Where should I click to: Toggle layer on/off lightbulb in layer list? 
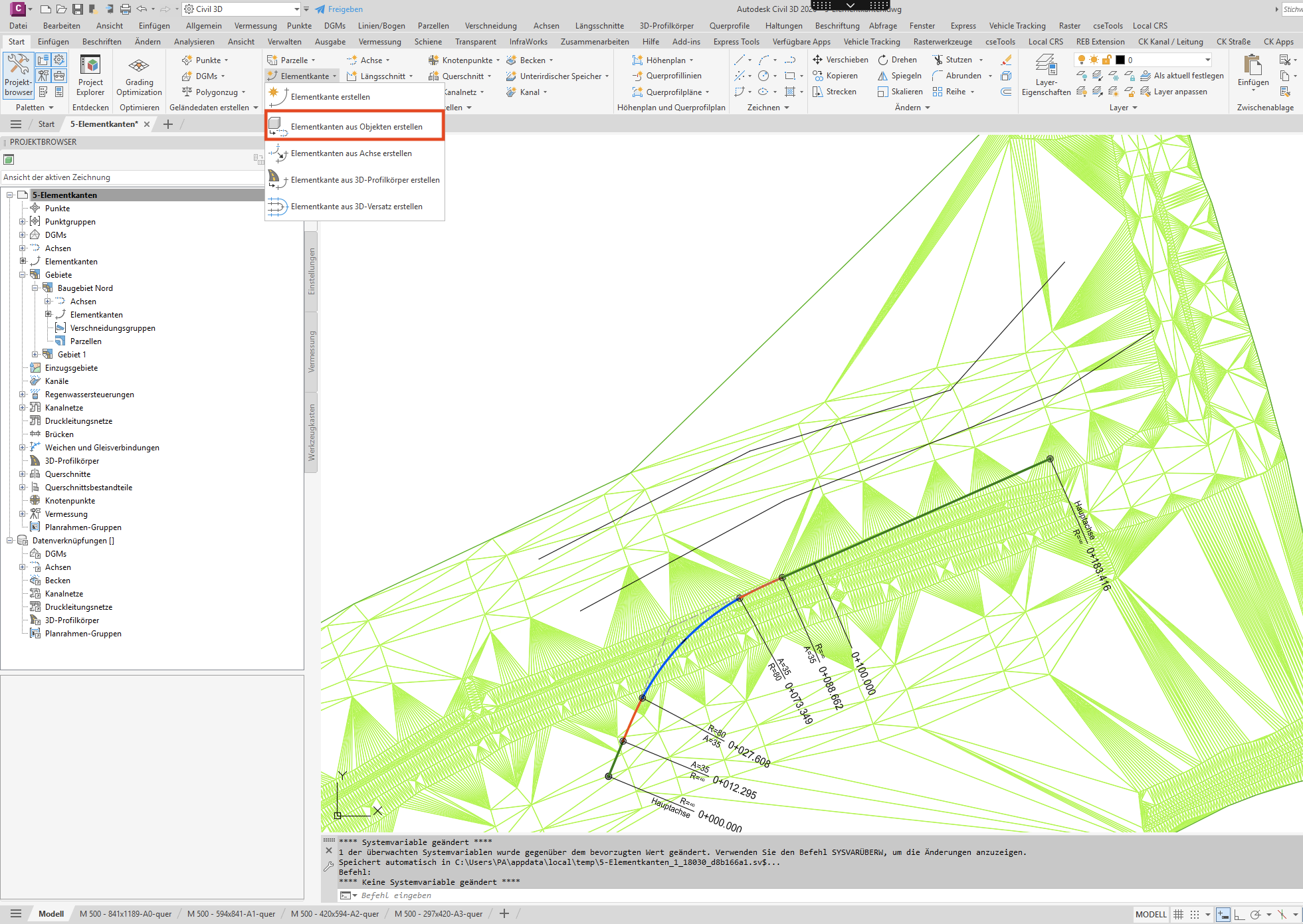click(1082, 60)
